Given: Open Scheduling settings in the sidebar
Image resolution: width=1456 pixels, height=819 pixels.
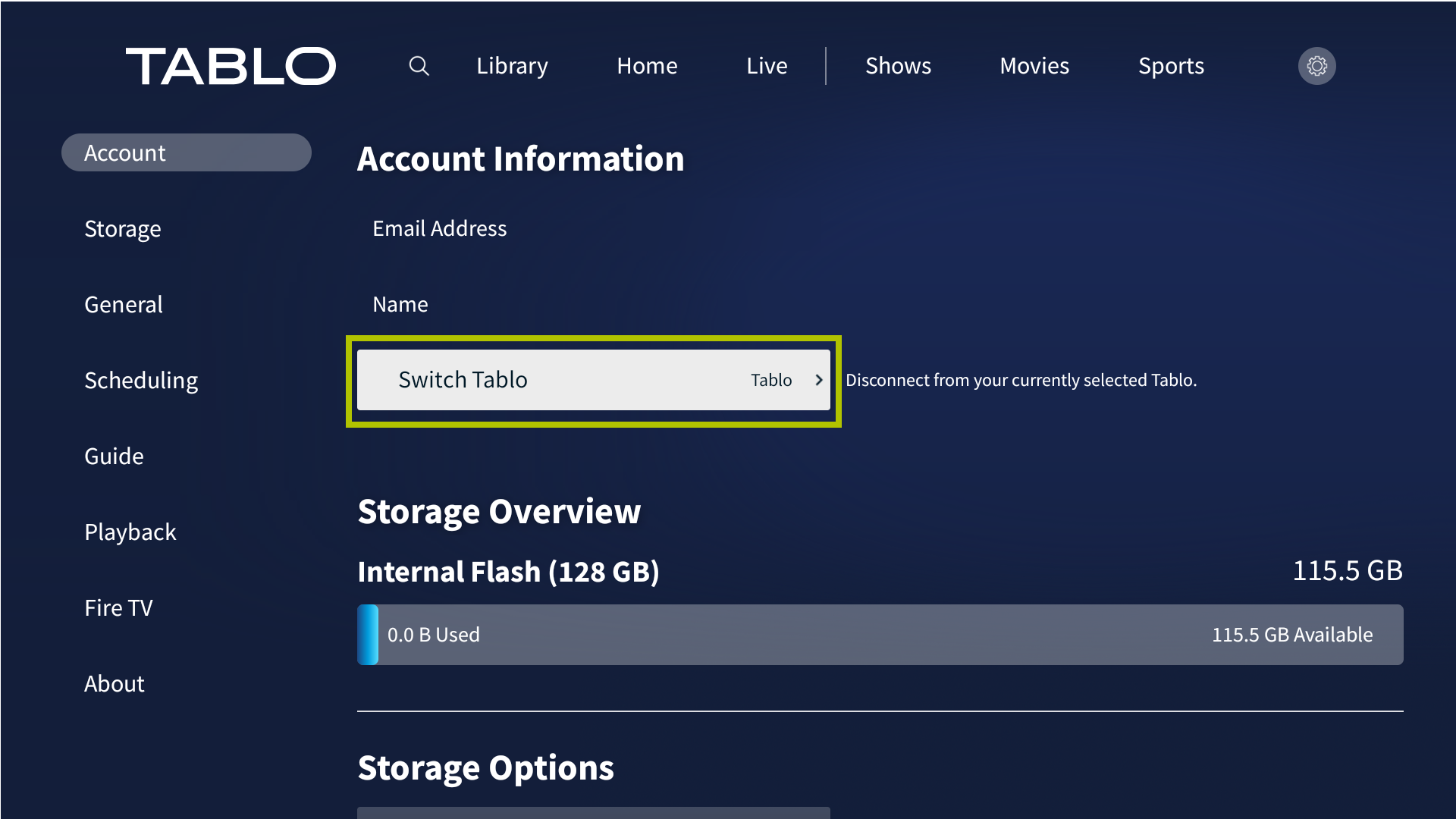Looking at the screenshot, I should pos(141,380).
